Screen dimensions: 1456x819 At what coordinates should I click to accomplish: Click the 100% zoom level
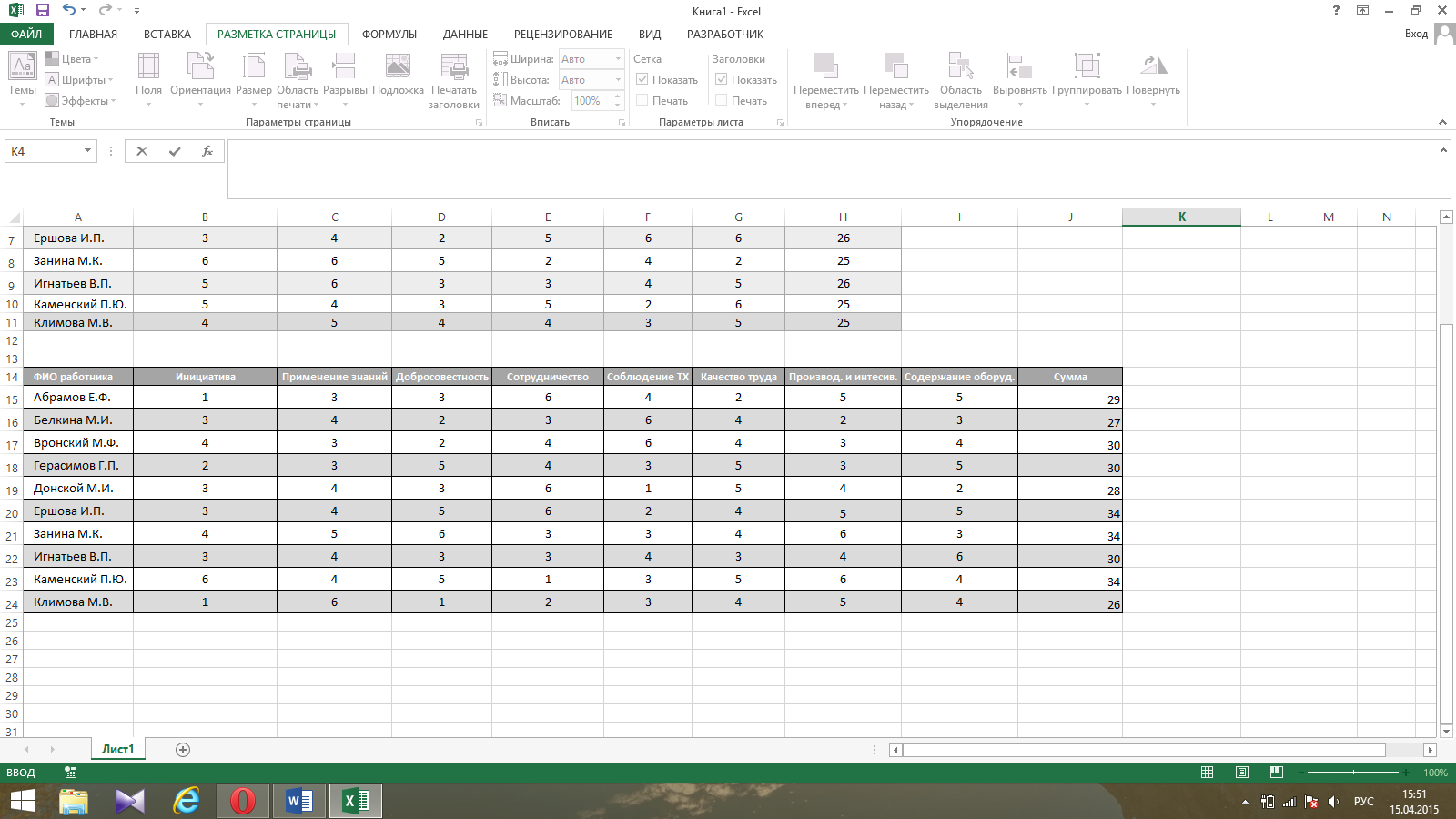coord(1435,773)
